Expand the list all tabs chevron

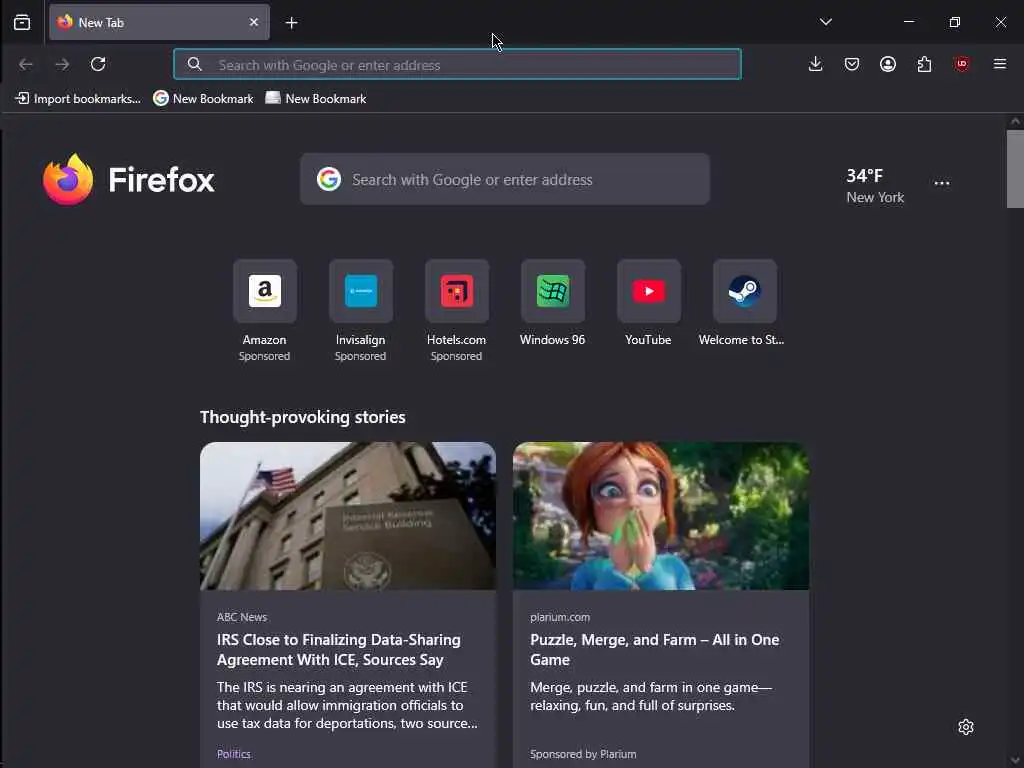pos(825,22)
